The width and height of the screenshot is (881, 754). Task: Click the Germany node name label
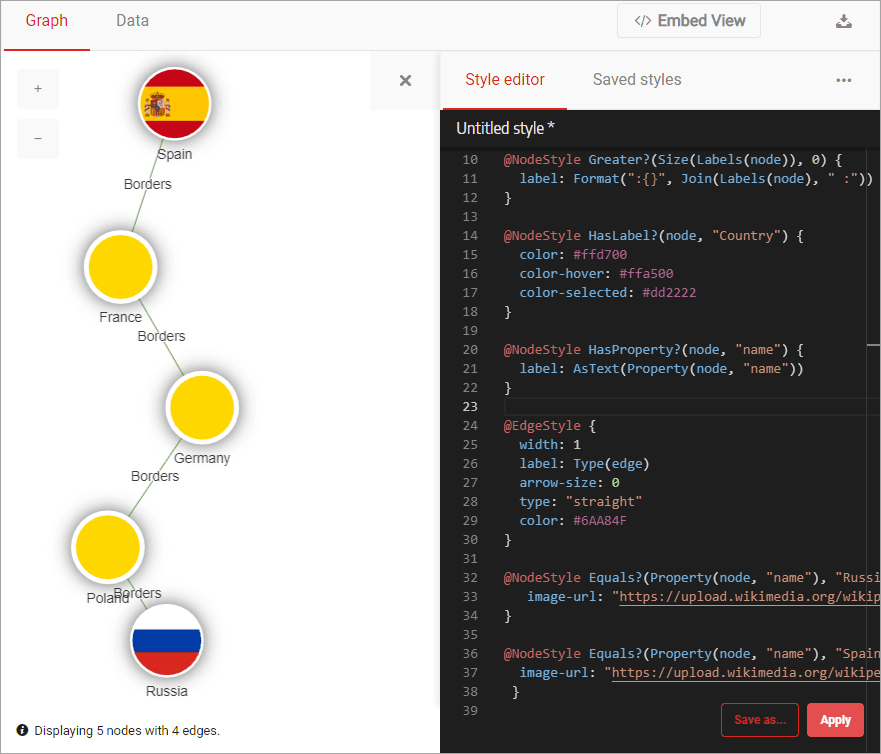[202, 458]
